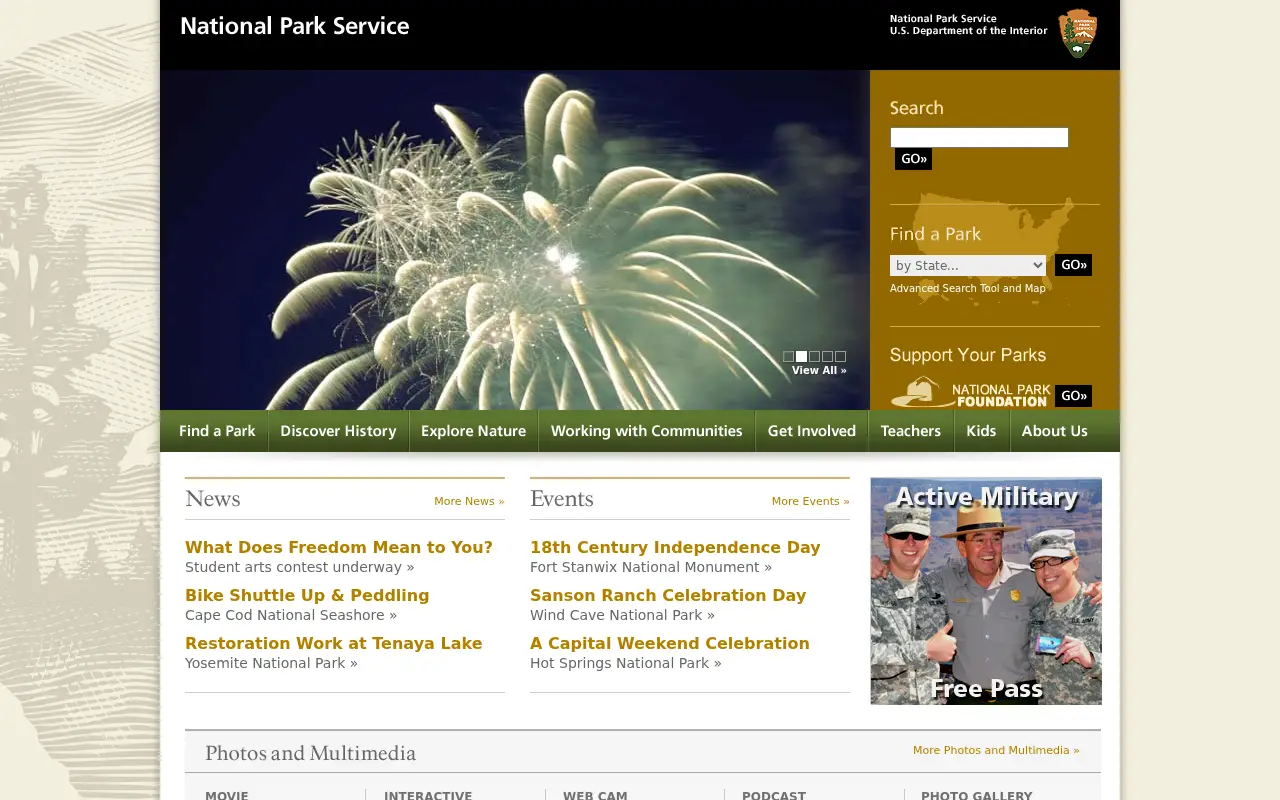Select the fifth slideshow indicator square

coord(840,356)
